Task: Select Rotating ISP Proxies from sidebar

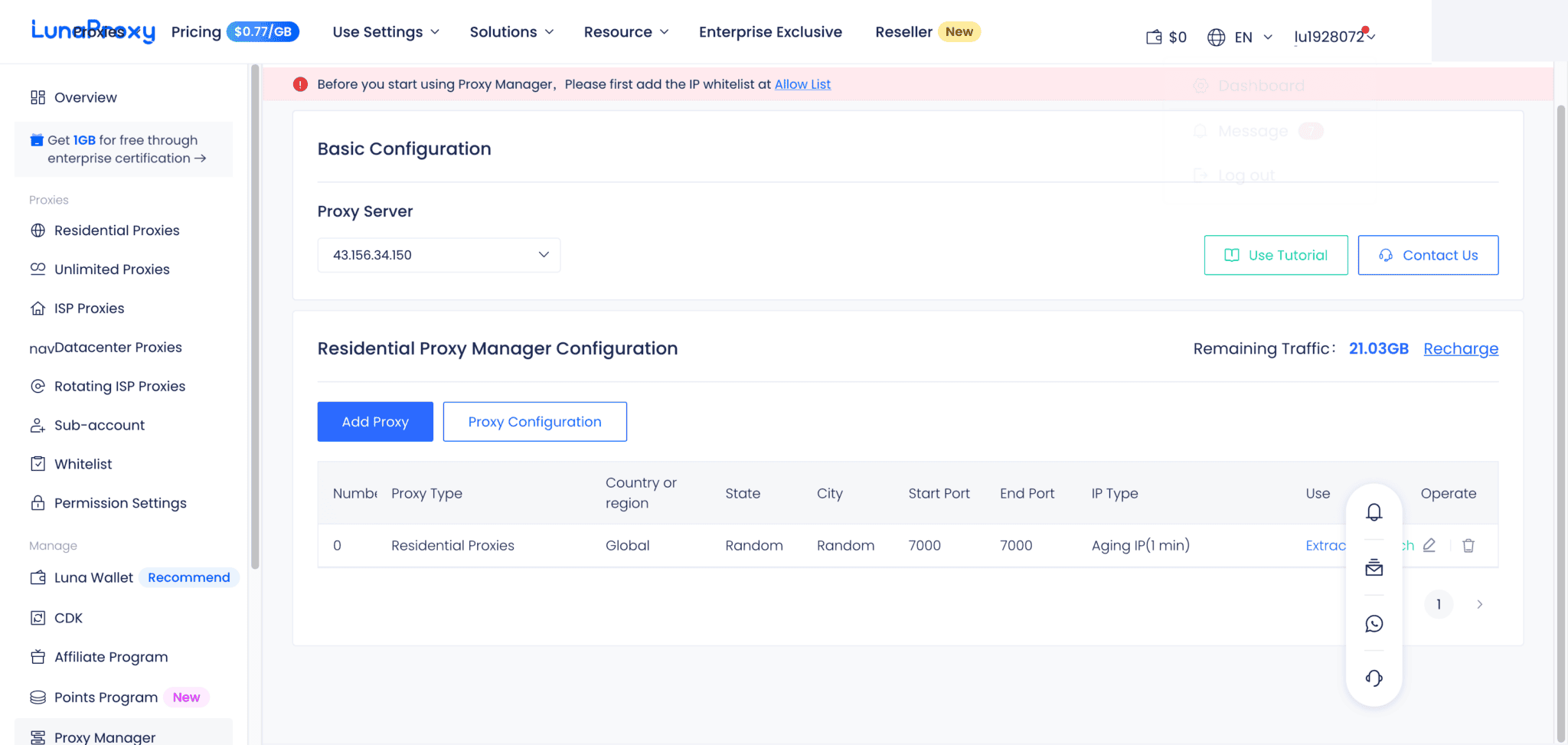Action: [x=119, y=386]
